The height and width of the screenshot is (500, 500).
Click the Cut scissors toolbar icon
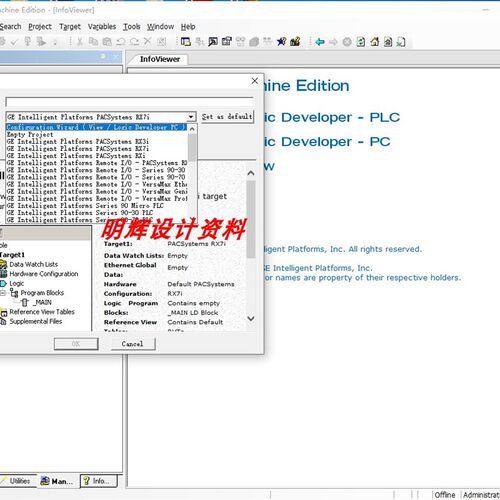pos(80,42)
